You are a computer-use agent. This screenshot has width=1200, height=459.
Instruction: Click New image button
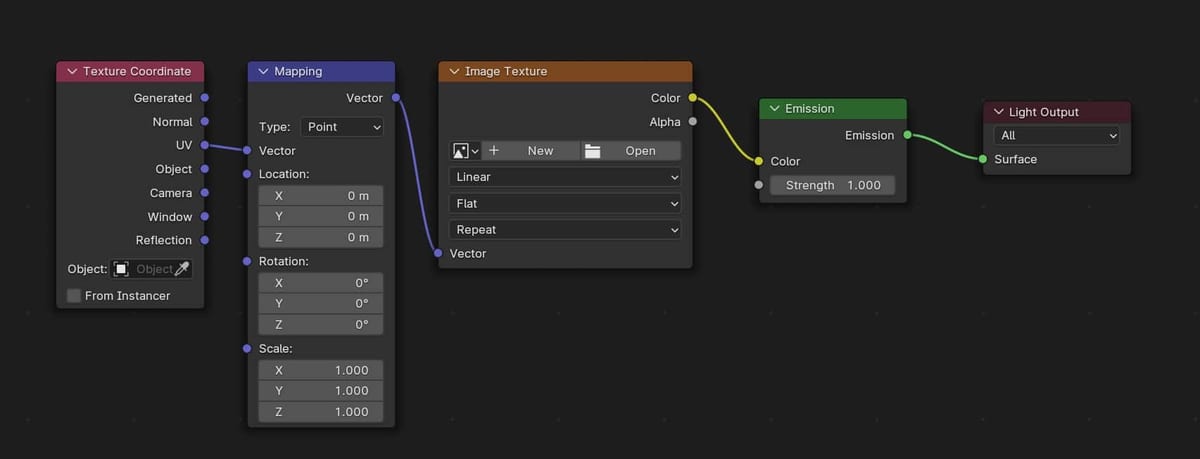(530, 151)
